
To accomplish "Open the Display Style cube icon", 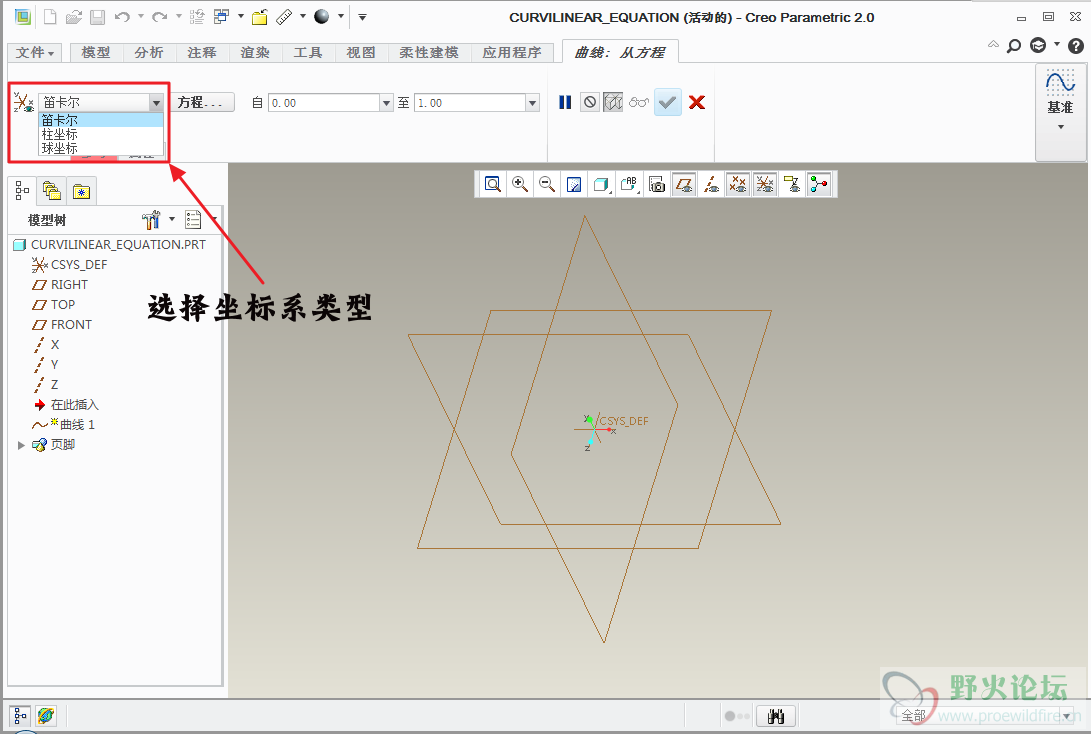I will pyautogui.click(x=601, y=184).
